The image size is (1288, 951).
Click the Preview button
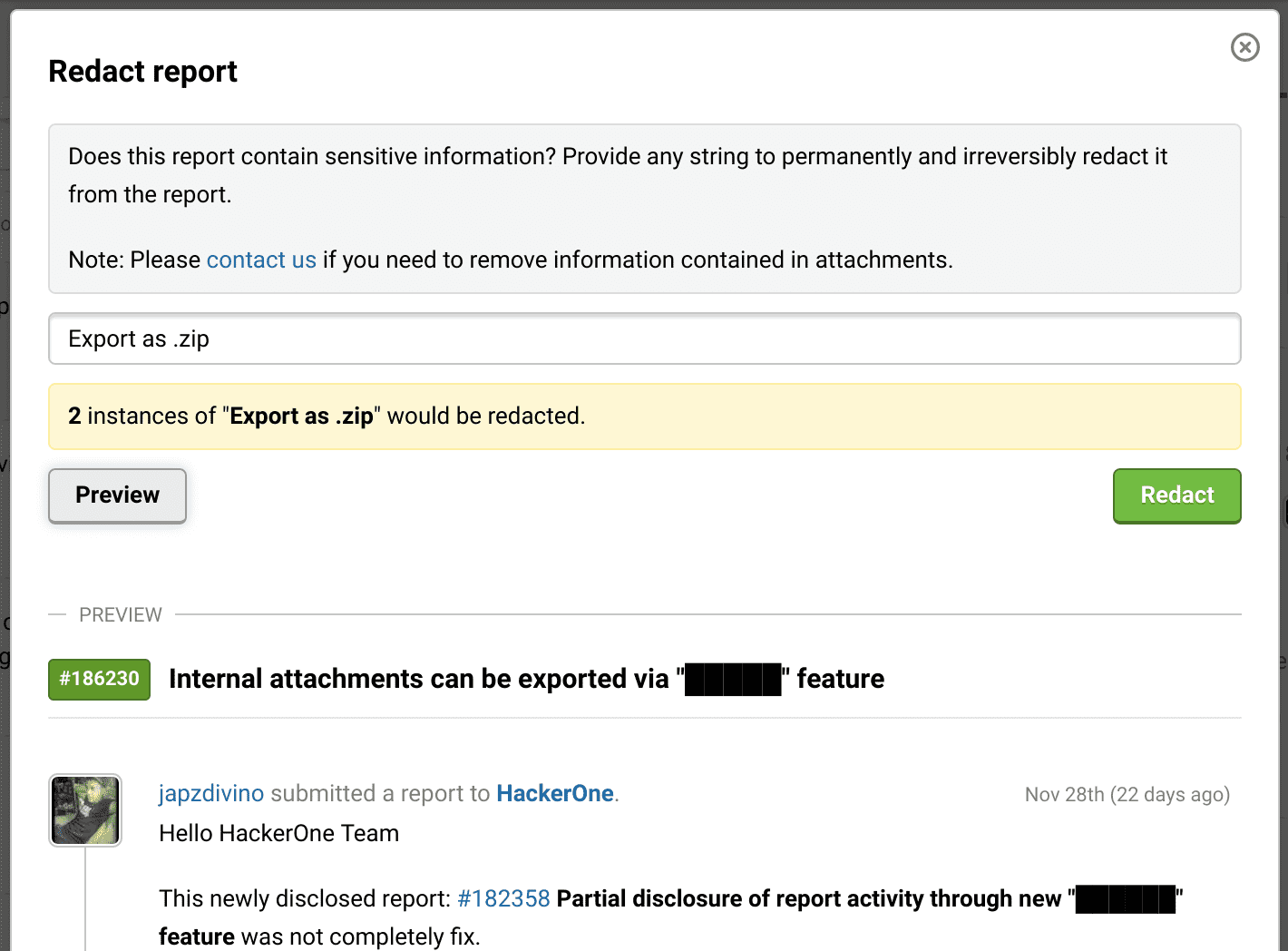117,495
